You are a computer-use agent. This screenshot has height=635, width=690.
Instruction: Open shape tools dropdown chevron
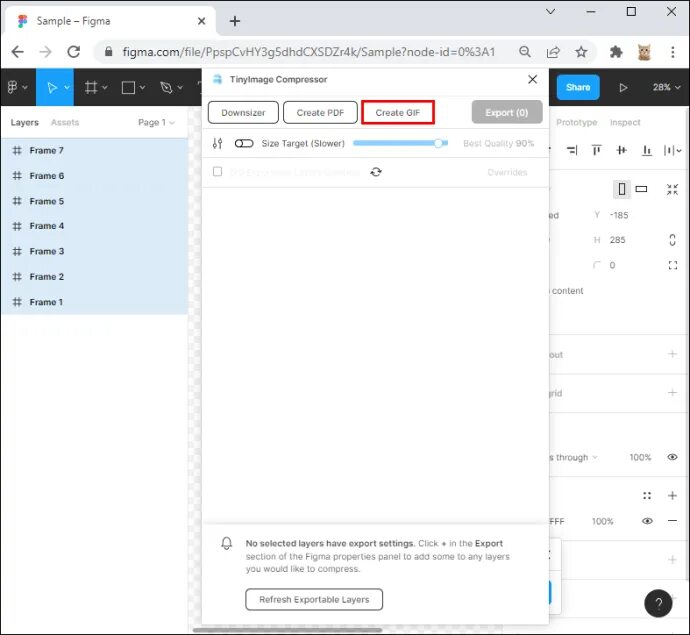point(143,88)
